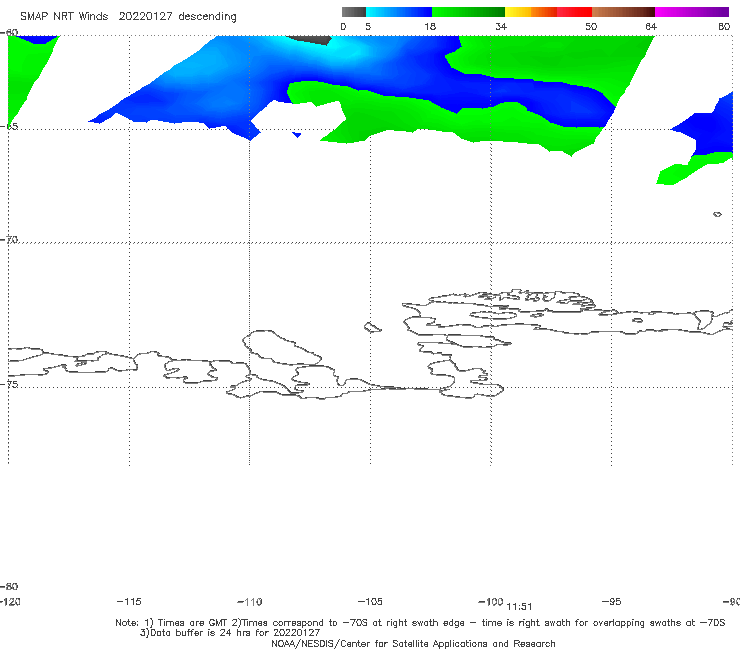Click the 'Data buffer is 24 hrs' note
This screenshot has width=740, height=650.
230,633
